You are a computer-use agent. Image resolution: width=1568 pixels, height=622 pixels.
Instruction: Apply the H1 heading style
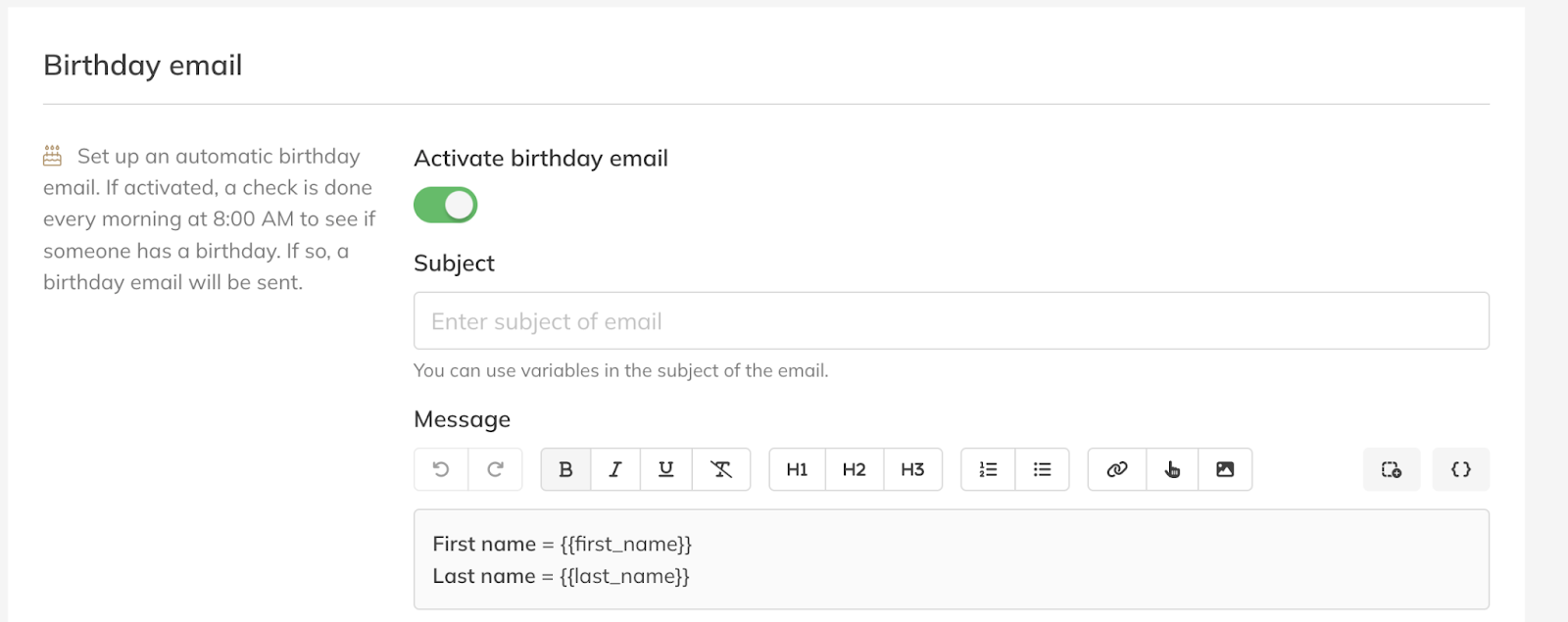click(x=797, y=469)
